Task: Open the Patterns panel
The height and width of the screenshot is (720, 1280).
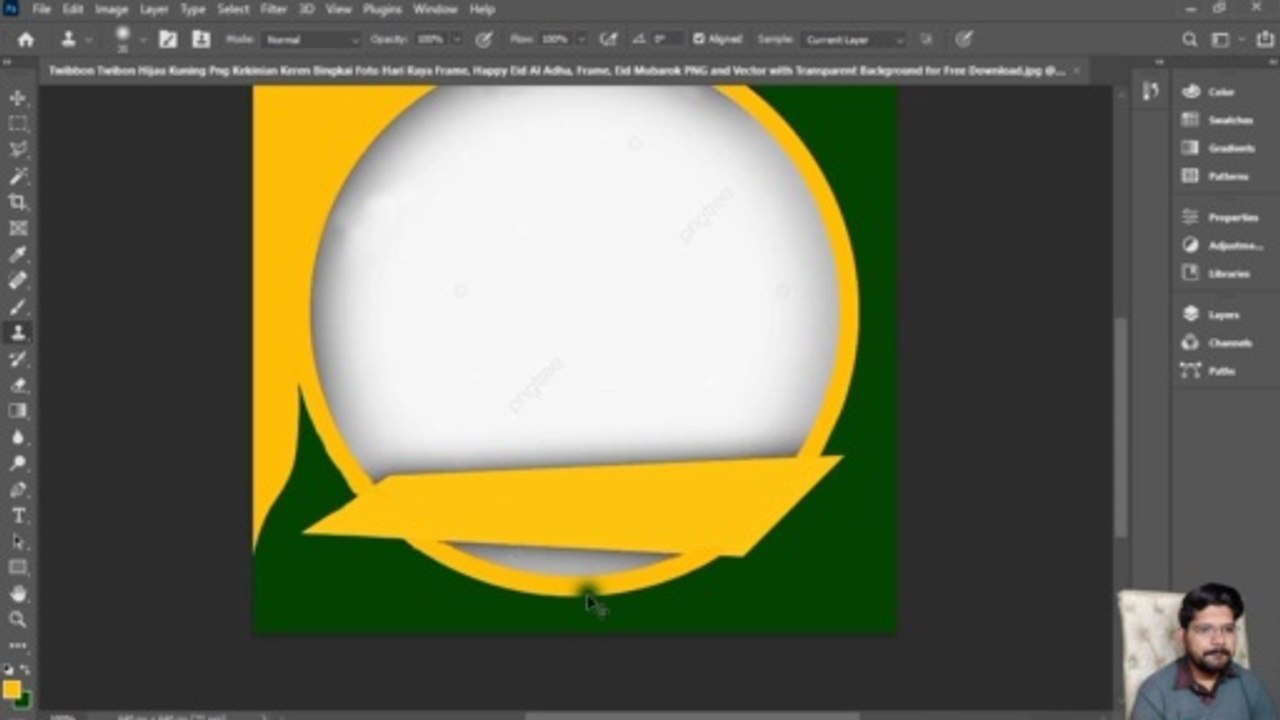Action: (1215, 176)
